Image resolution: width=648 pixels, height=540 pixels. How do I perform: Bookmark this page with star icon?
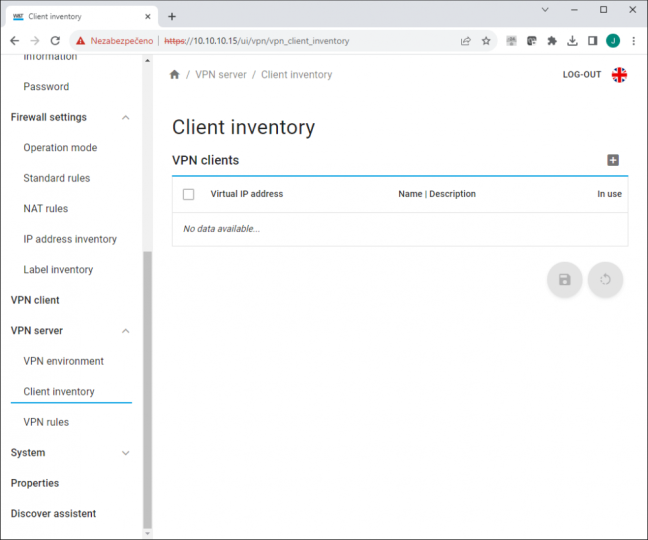[x=486, y=40]
